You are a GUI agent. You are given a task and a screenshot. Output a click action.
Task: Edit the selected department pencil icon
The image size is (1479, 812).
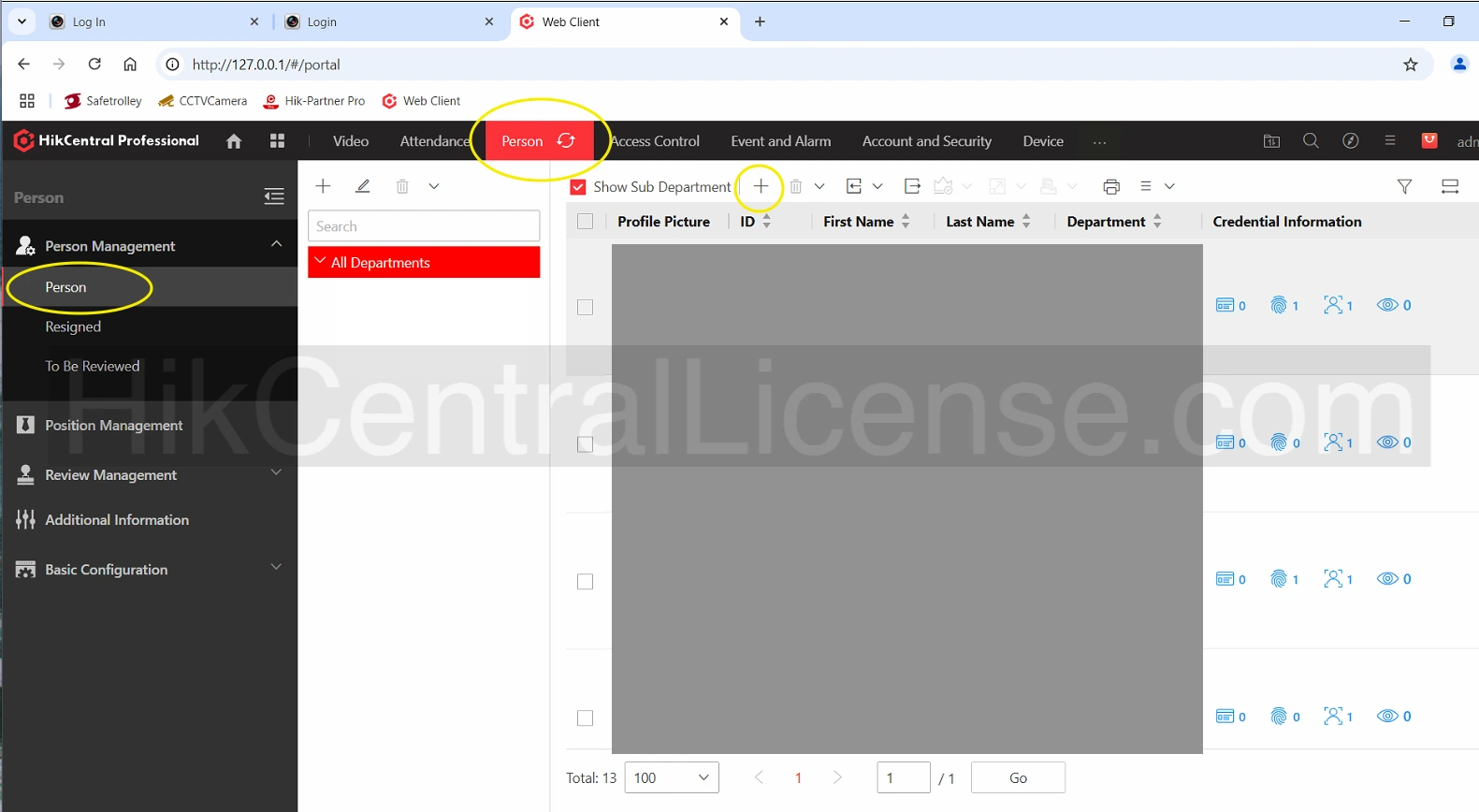pos(363,186)
